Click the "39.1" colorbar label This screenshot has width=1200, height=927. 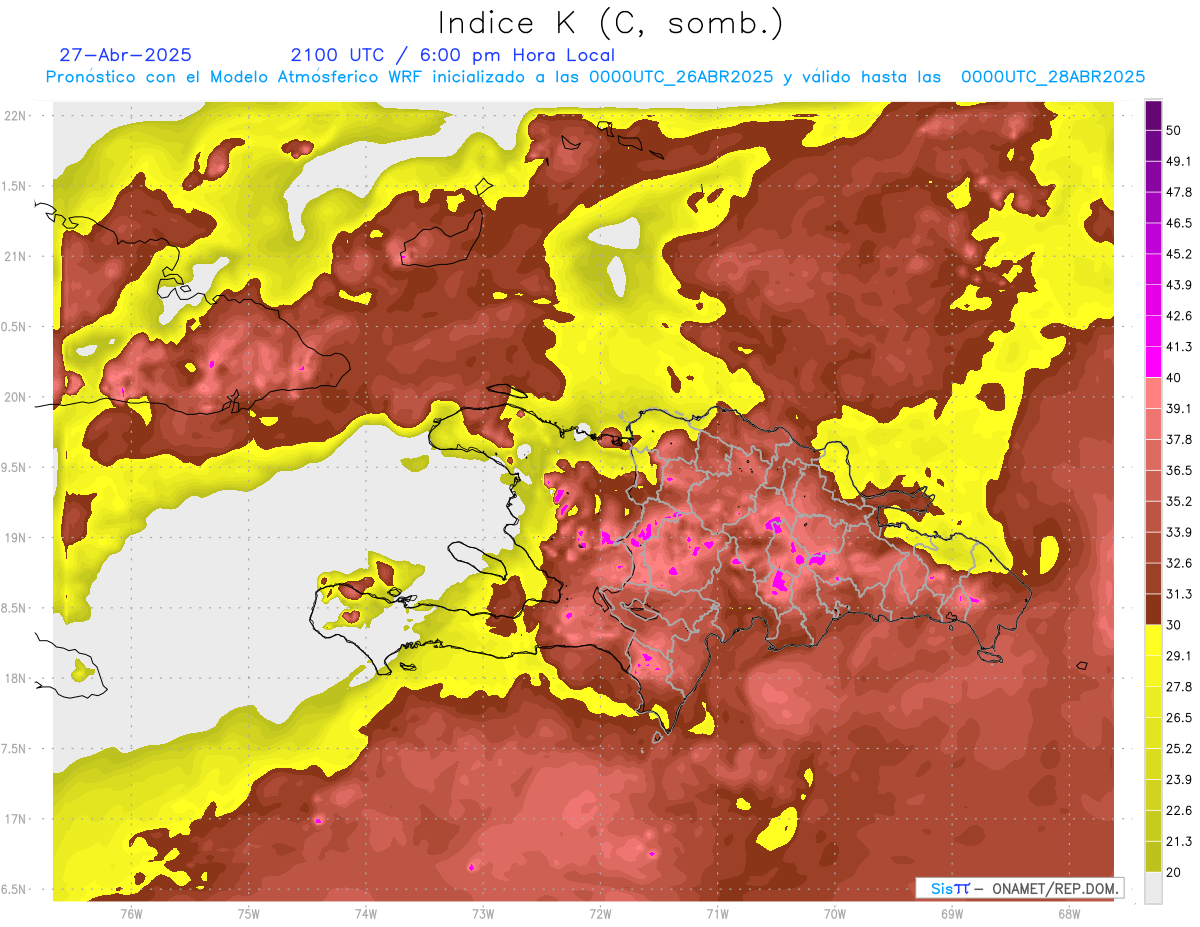tap(1179, 409)
